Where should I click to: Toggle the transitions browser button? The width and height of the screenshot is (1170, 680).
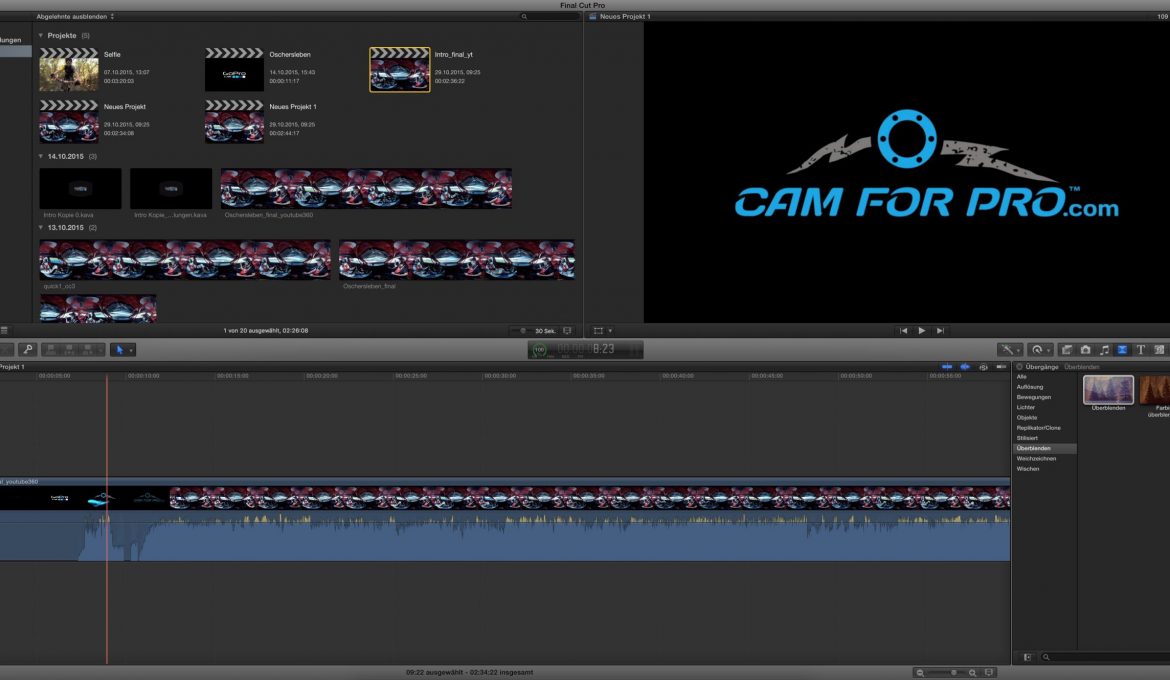(1121, 349)
